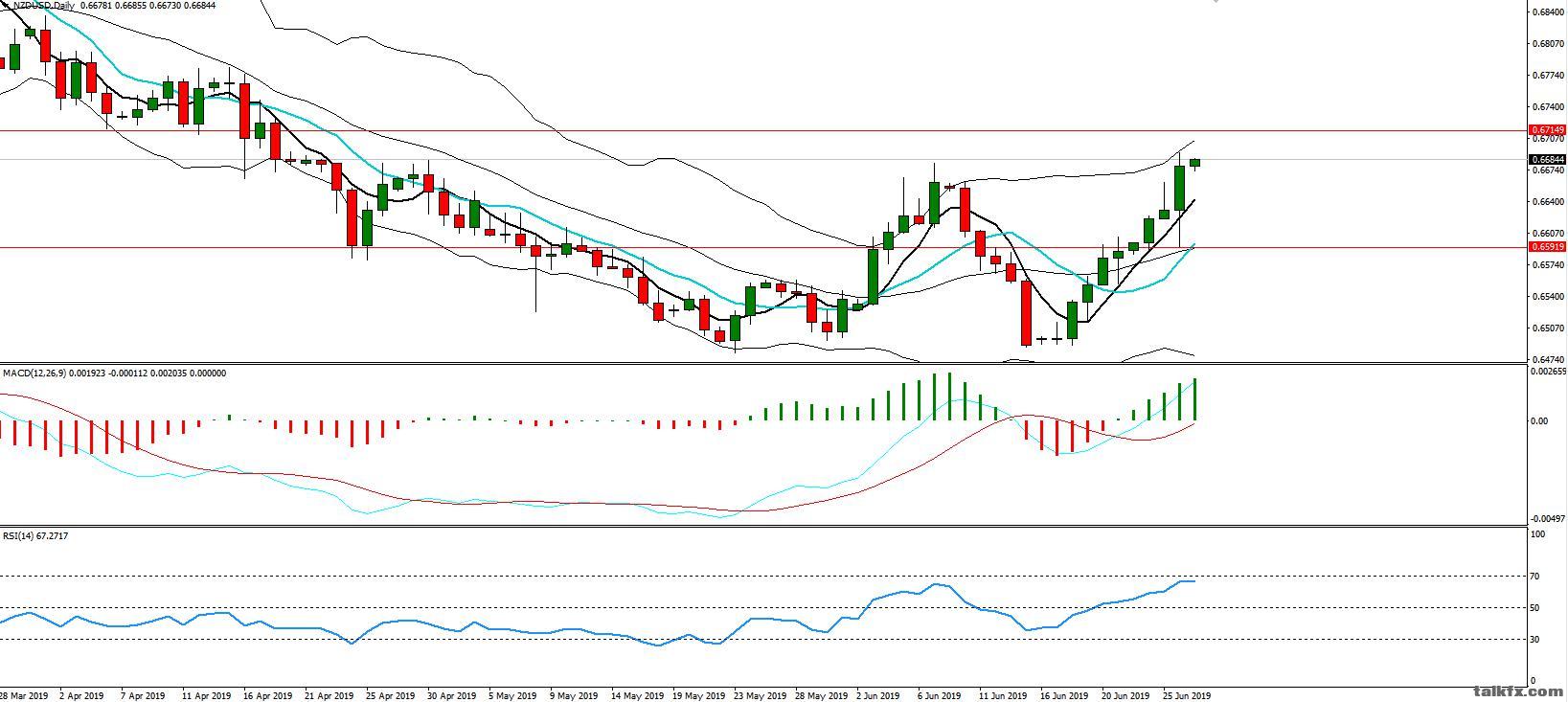Click the 28 Mar 2019 date label
This screenshot has width=1568, height=702.
pos(24,696)
